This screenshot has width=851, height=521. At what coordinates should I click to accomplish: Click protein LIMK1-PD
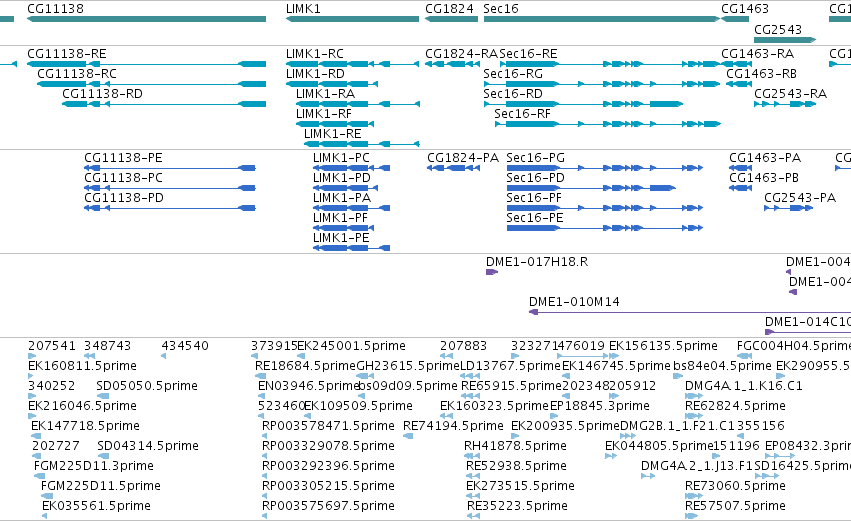(342, 178)
